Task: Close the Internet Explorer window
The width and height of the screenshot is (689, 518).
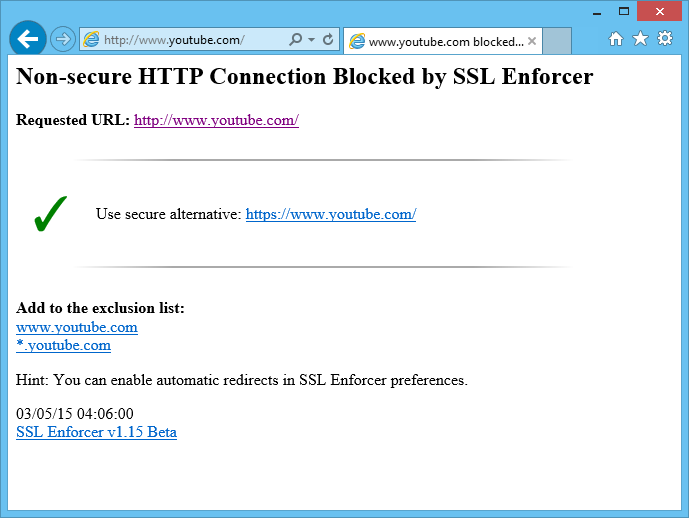Action: pos(659,11)
